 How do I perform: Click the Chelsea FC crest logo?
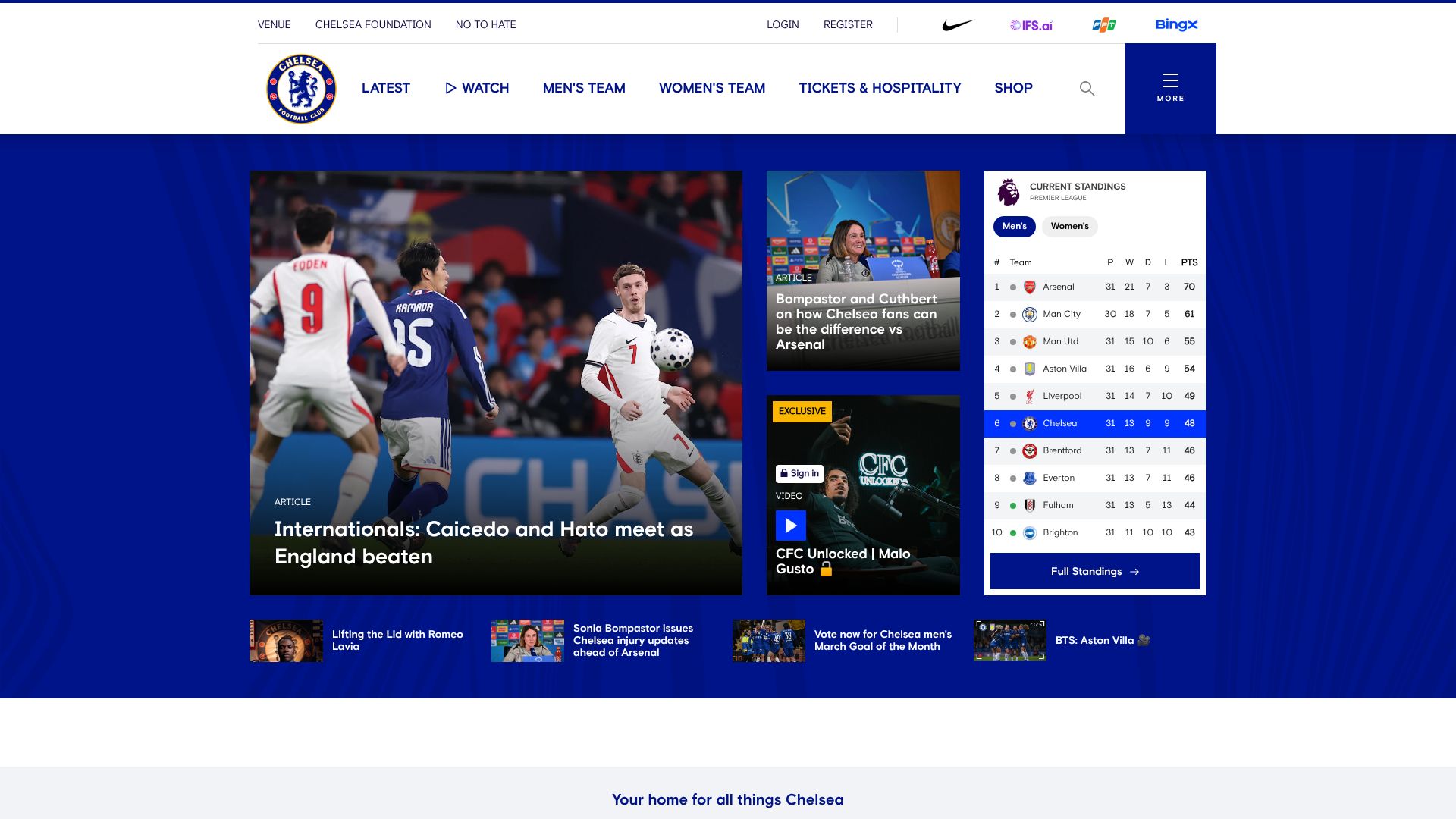[301, 89]
